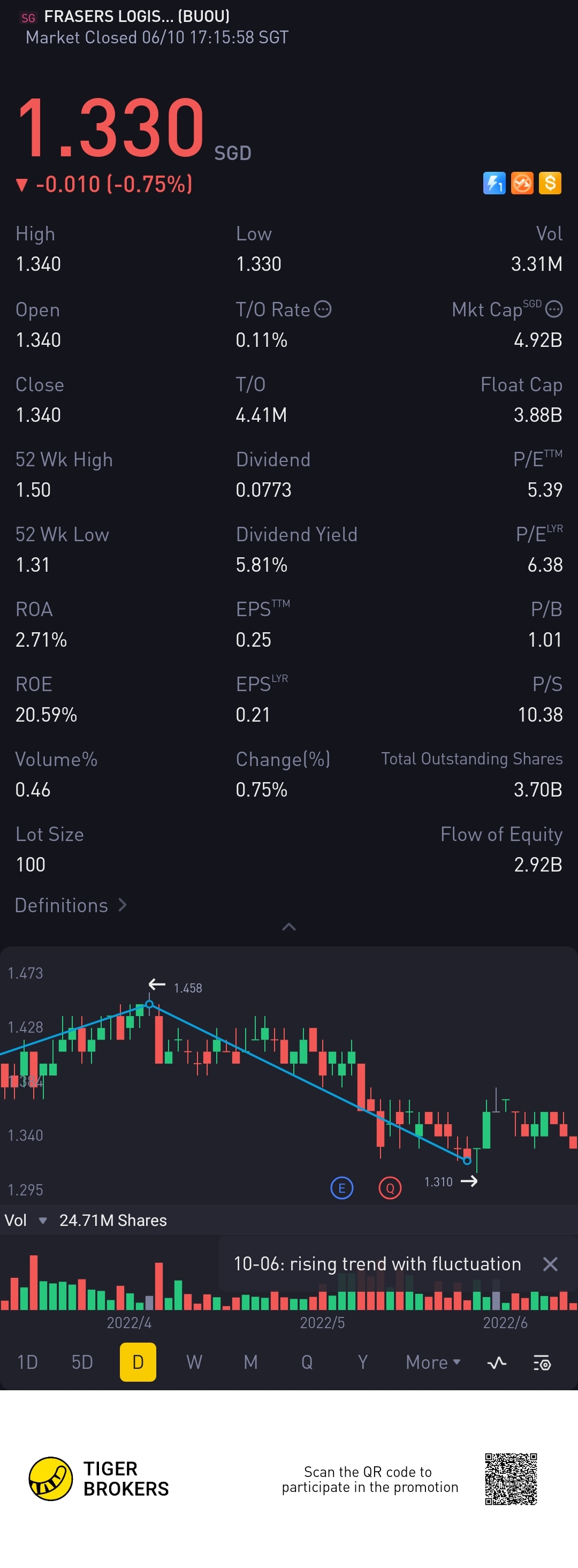Image resolution: width=578 pixels, height=1568 pixels.
Task: Tap the orange circular badge icon
Action: click(x=522, y=183)
